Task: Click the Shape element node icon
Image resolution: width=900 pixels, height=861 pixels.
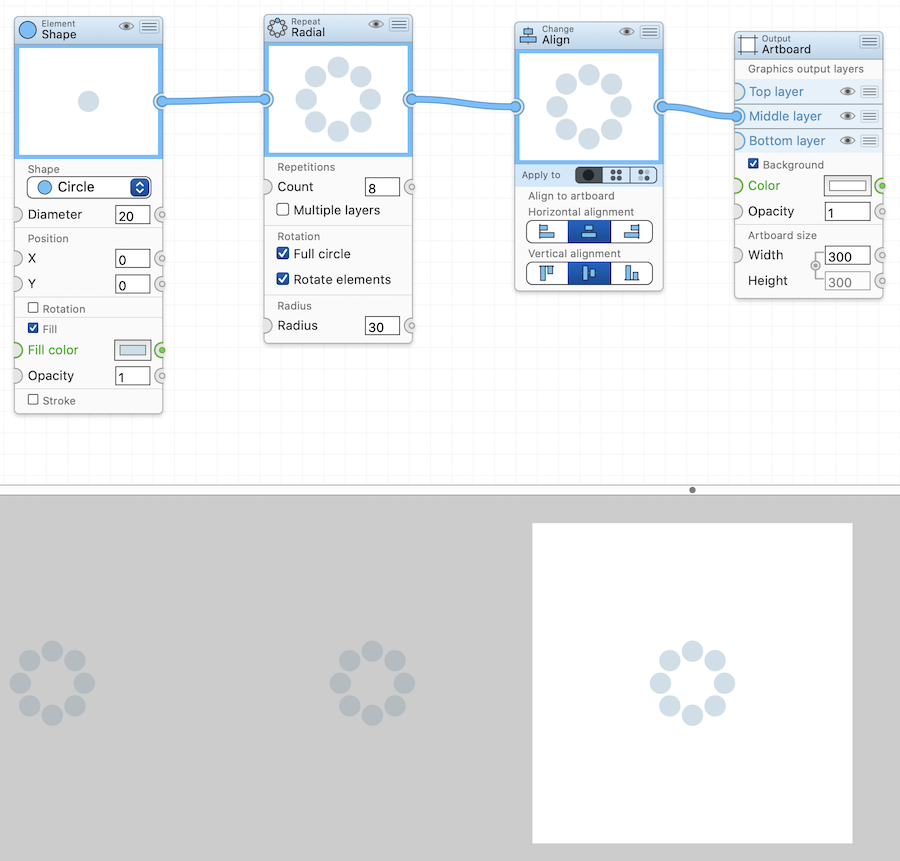Action: (x=28, y=29)
